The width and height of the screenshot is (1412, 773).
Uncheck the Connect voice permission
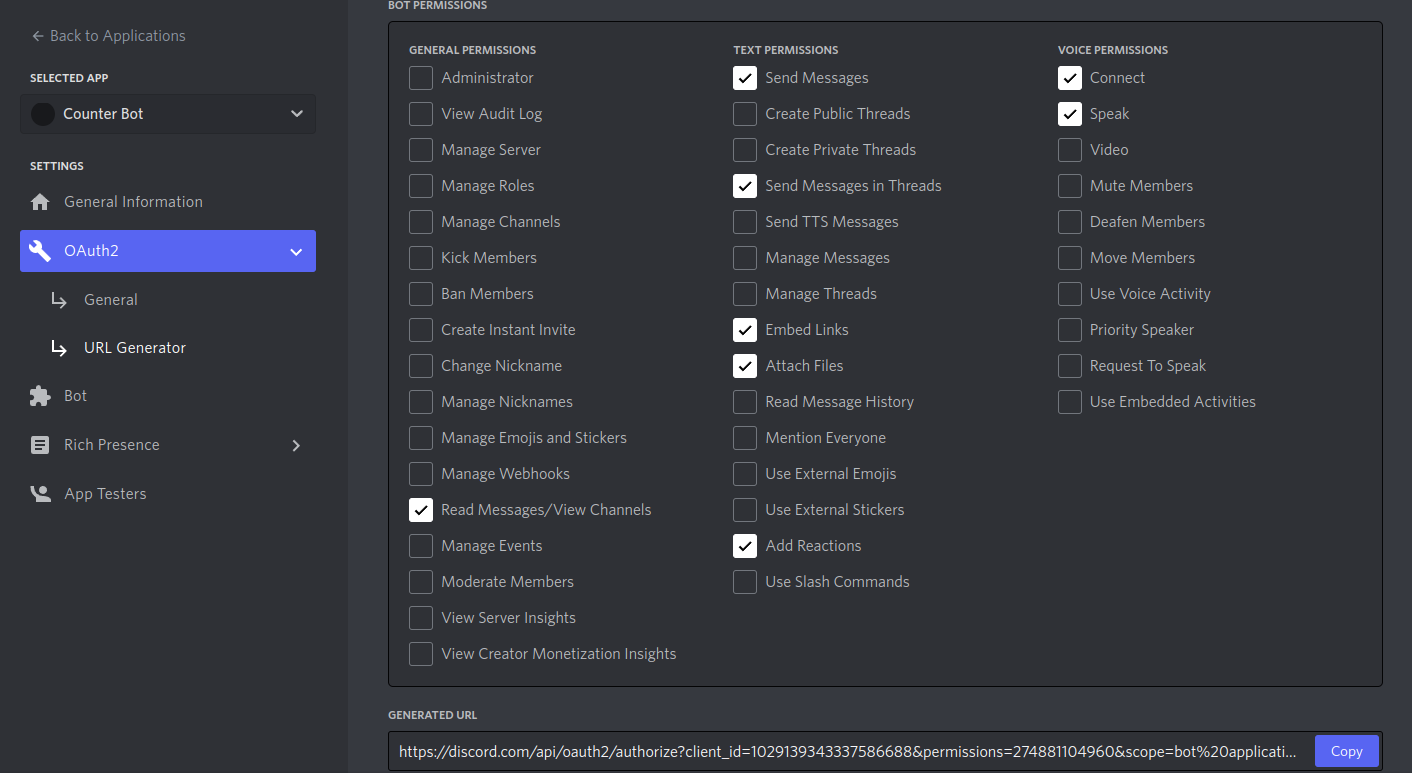click(1070, 78)
